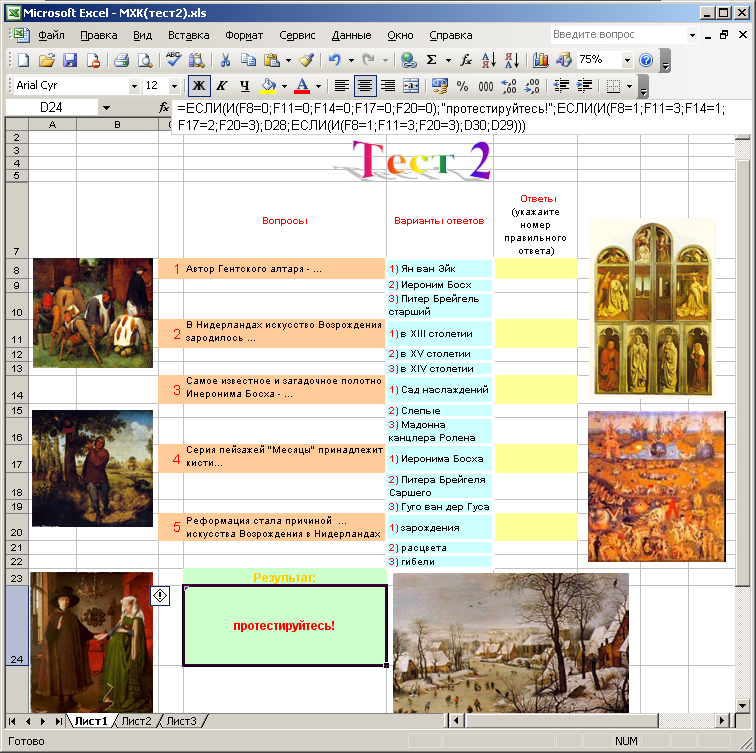The image size is (756, 753).
Task: Go to the last sheet tab arrow
Action: pos(58,721)
